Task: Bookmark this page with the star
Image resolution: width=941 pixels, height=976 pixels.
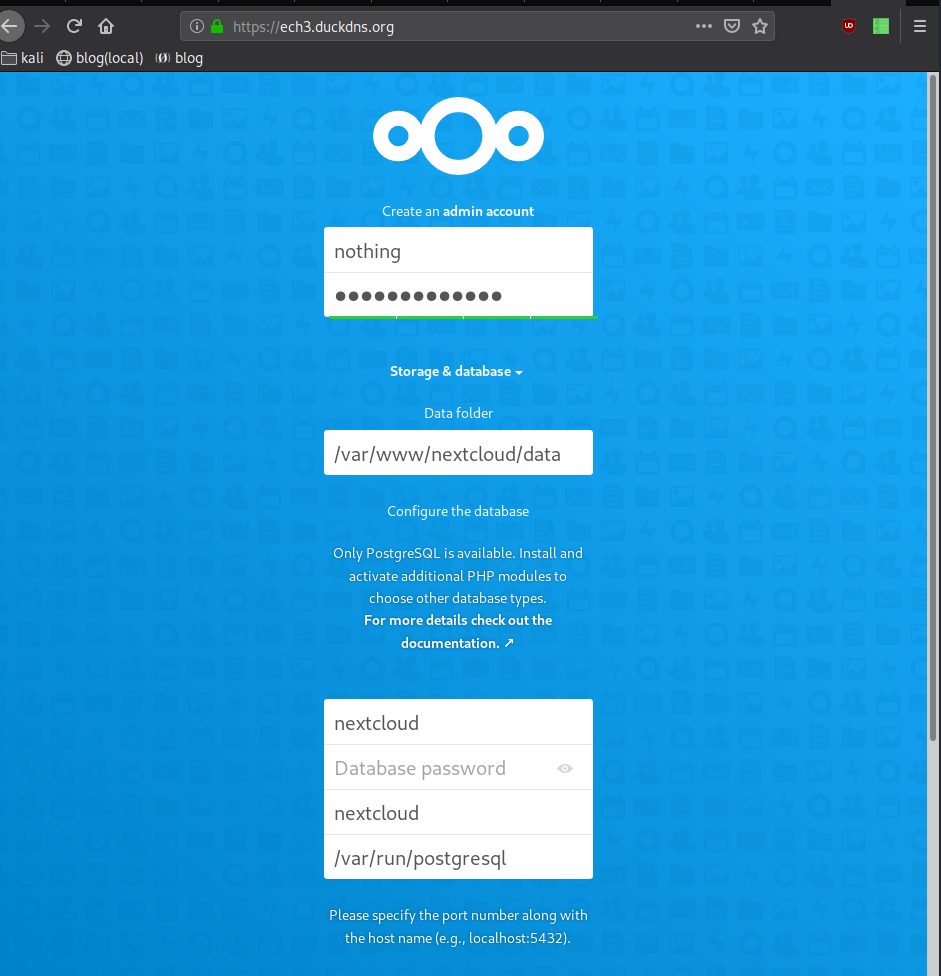Action: tap(760, 26)
